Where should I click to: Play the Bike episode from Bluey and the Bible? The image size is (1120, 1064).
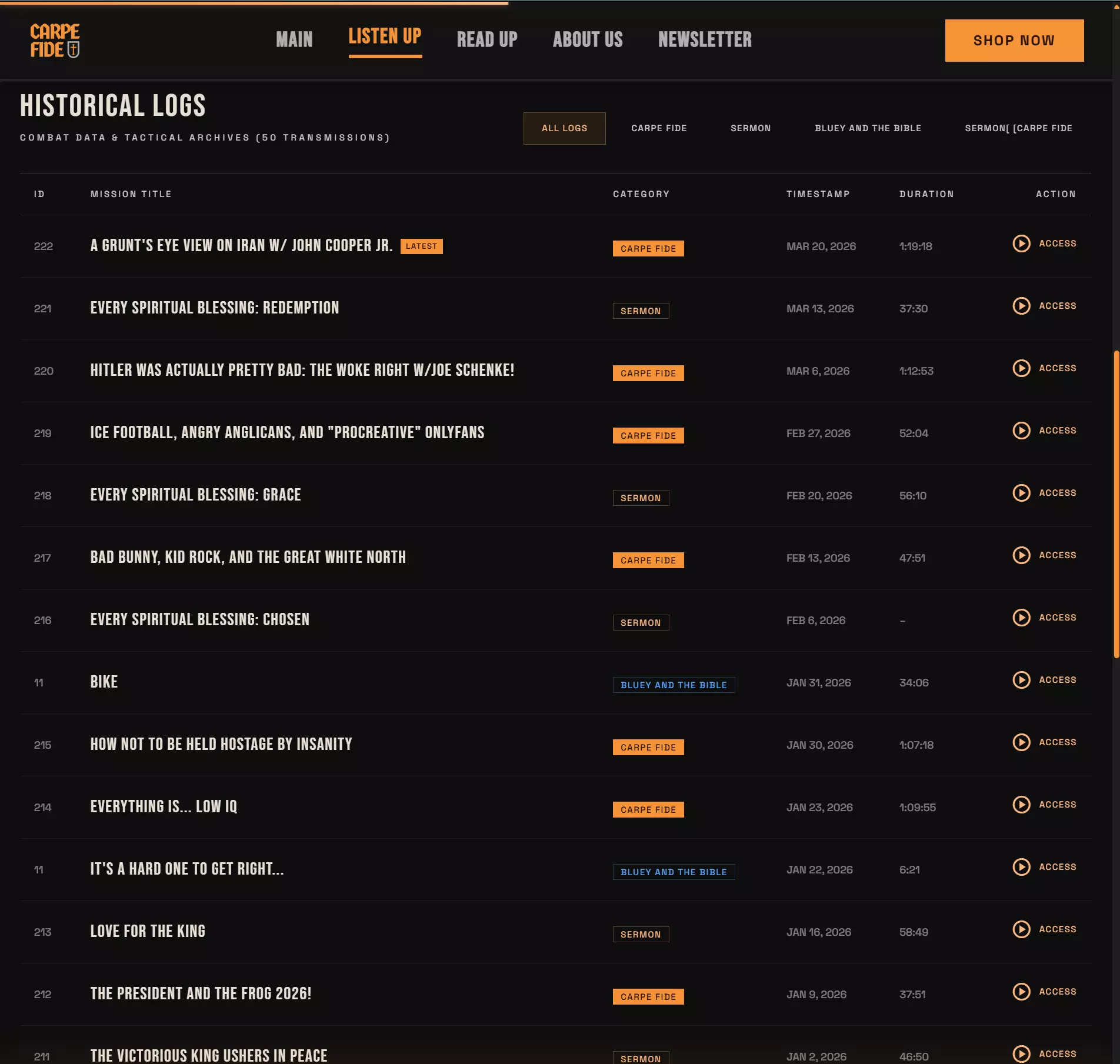pyautogui.click(x=1021, y=680)
